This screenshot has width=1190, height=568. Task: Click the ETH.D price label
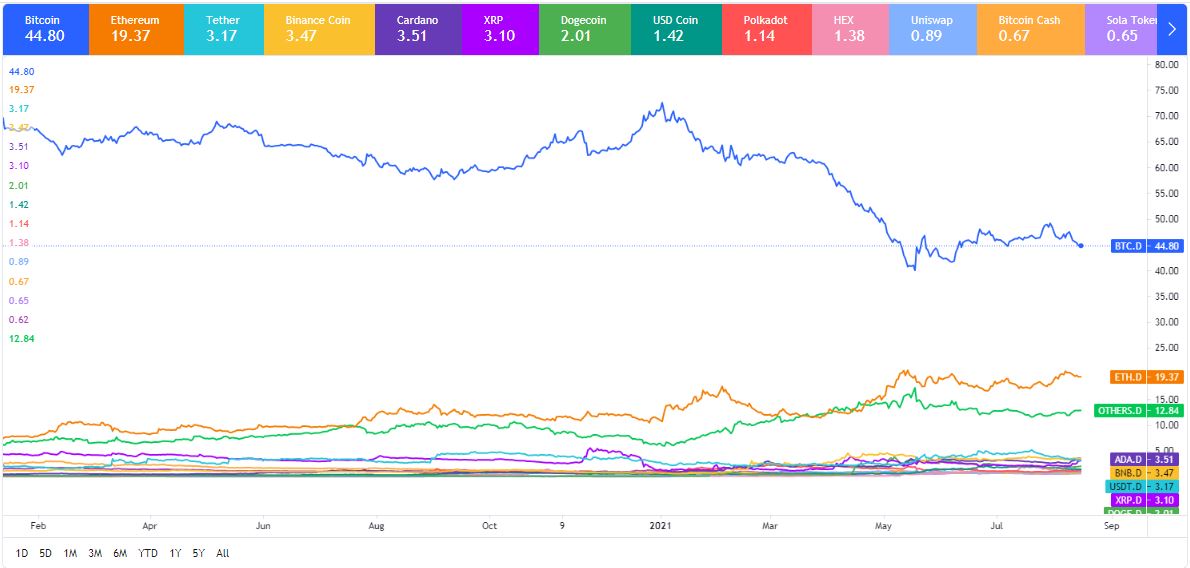pos(1146,377)
